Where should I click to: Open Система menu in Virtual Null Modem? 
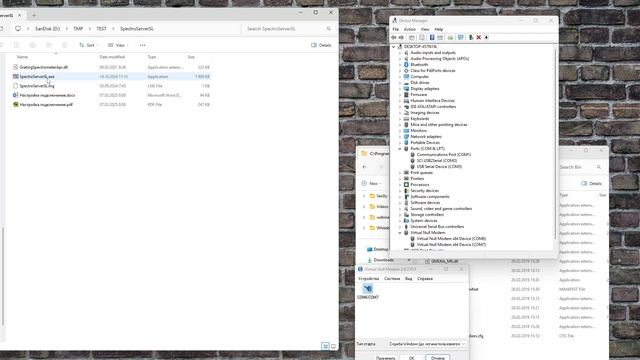(392, 279)
